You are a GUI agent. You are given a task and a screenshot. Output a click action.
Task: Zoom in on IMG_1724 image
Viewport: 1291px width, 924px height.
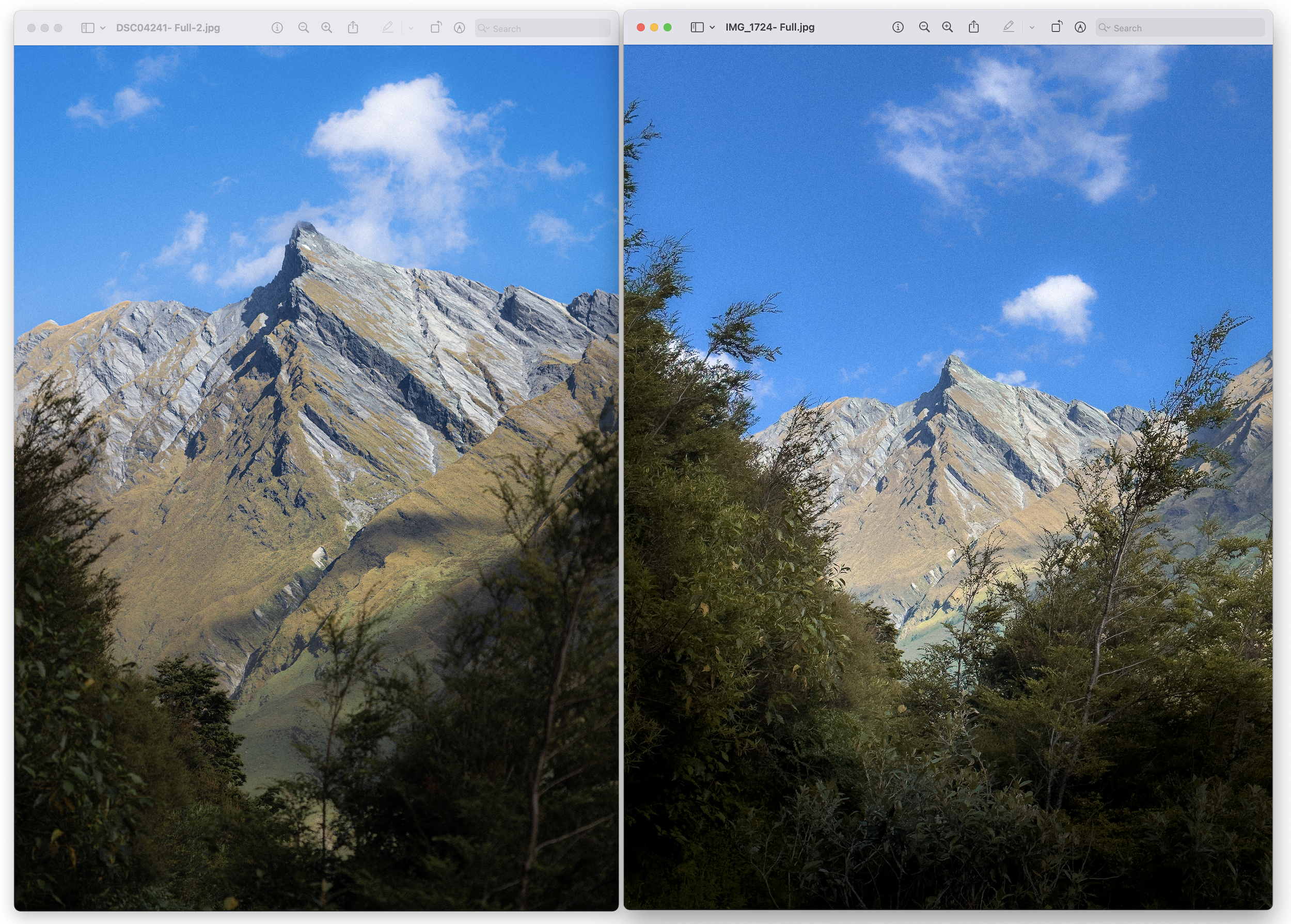point(948,27)
